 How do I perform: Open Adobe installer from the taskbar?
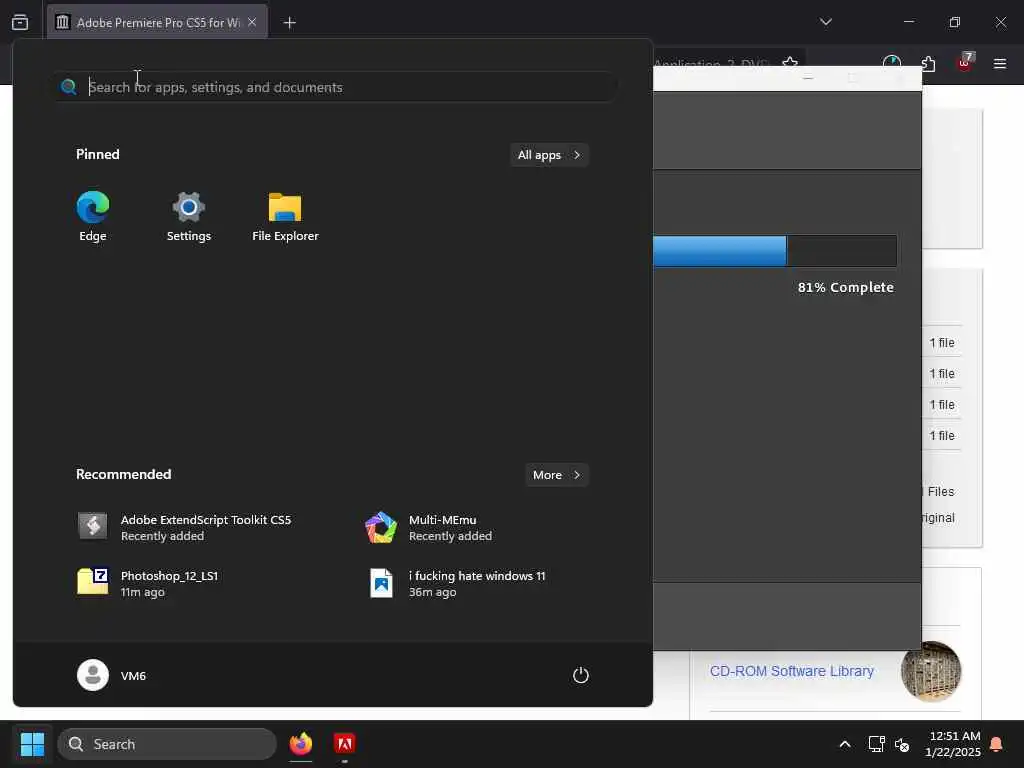(x=345, y=744)
